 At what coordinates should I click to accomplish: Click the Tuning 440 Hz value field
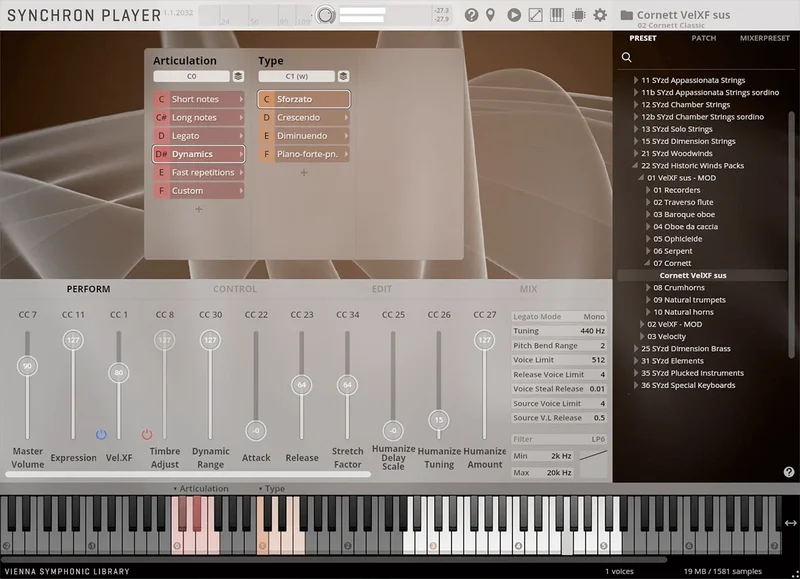click(559, 331)
